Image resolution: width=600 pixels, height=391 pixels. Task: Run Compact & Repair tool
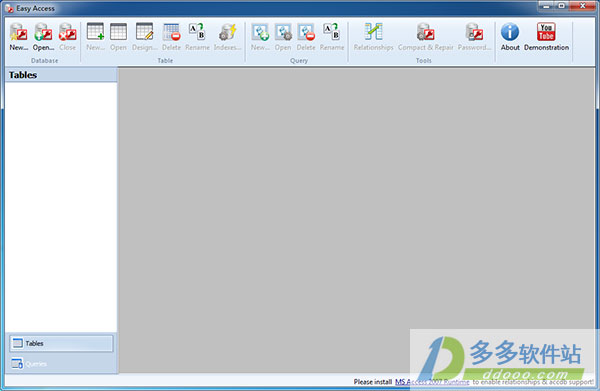pyautogui.click(x=426, y=37)
